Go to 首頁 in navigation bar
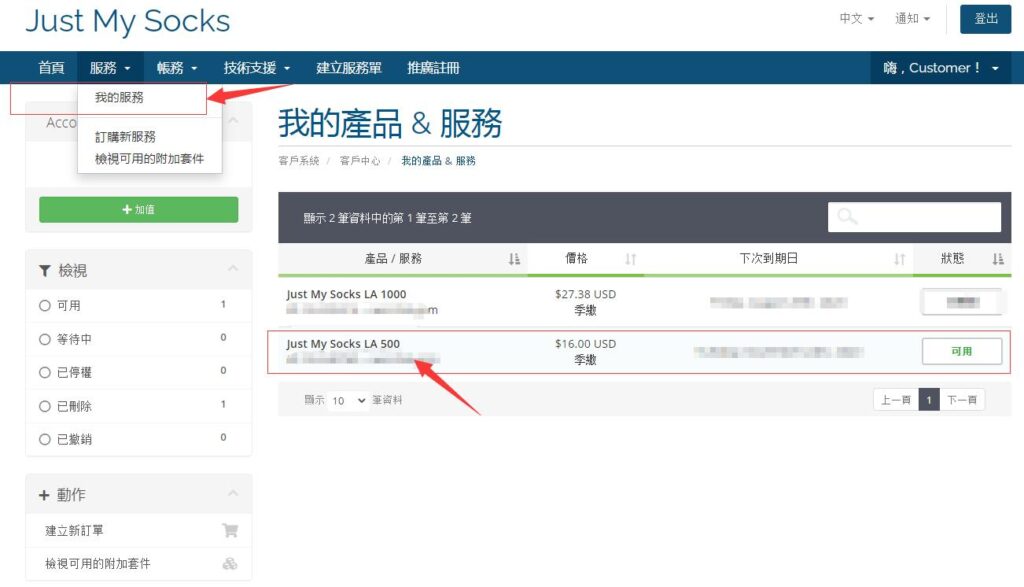The image size is (1024, 587). point(51,67)
